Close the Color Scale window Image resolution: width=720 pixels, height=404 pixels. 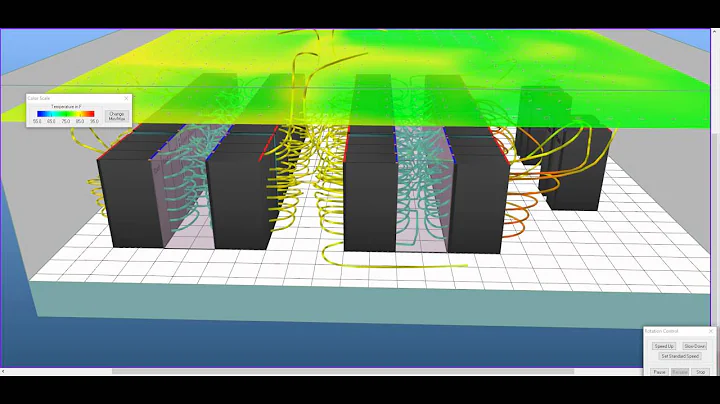(x=126, y=98)
